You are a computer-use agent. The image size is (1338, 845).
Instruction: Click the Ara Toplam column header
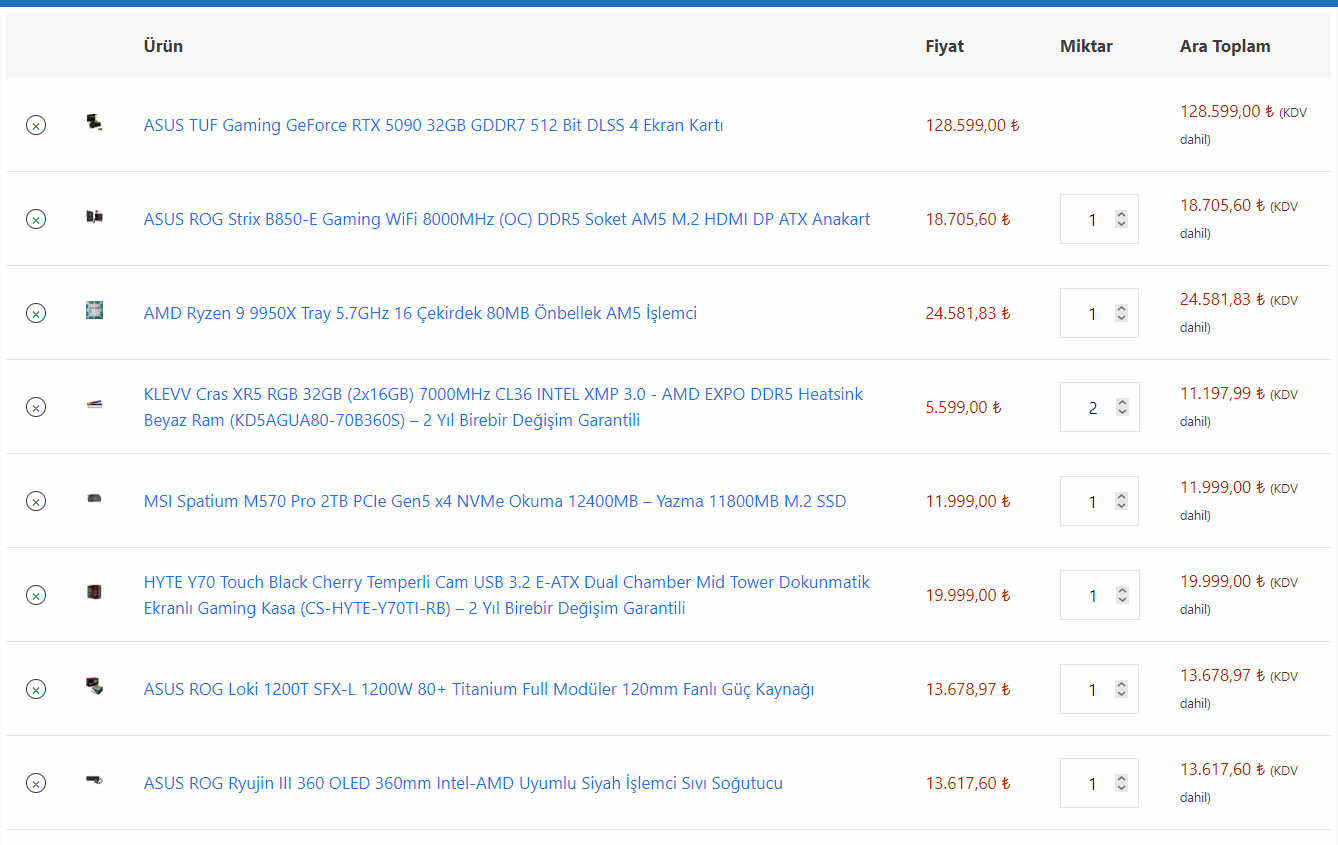(1225, 46)
